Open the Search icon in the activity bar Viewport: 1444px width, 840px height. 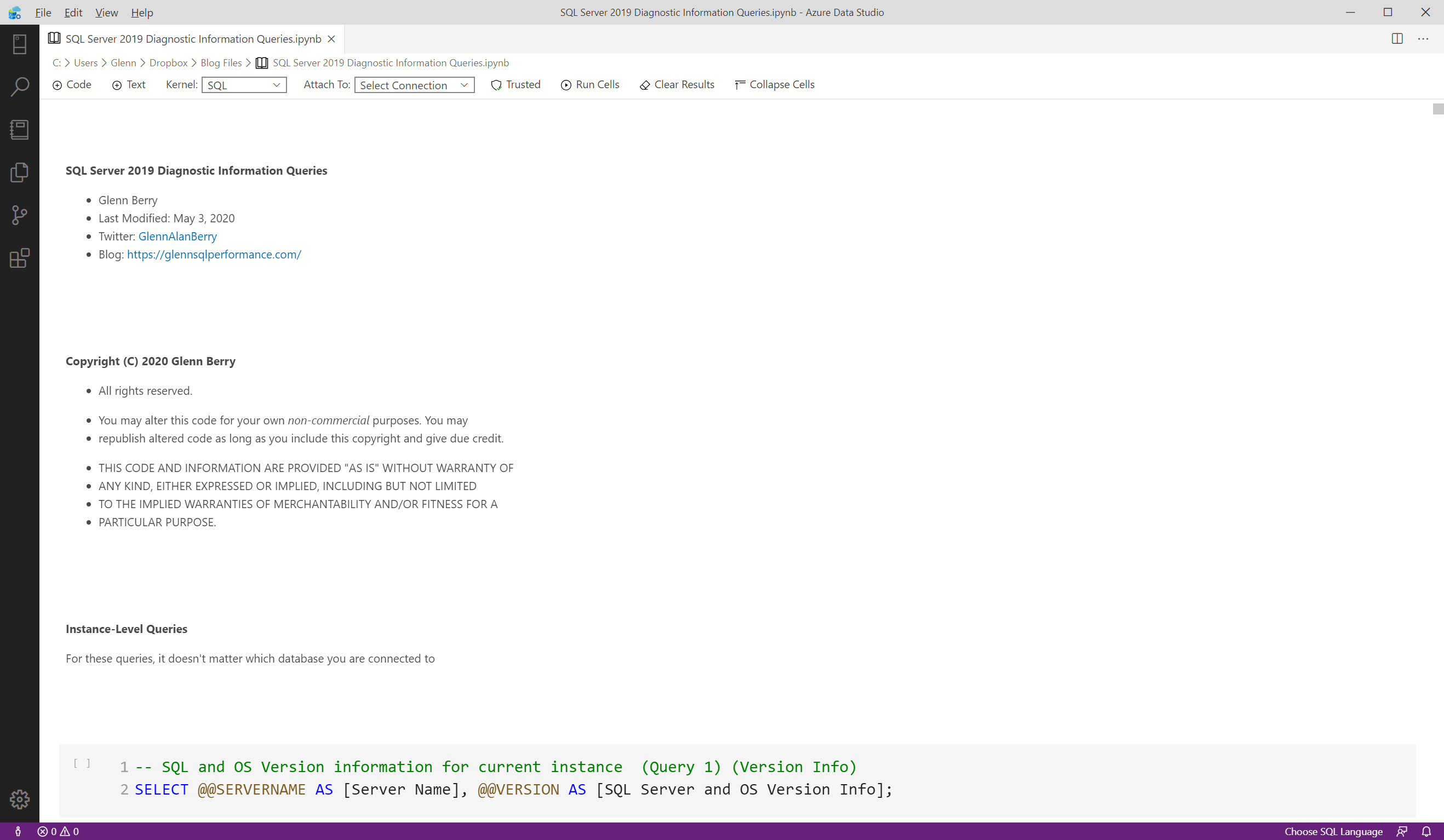point(20,87)
